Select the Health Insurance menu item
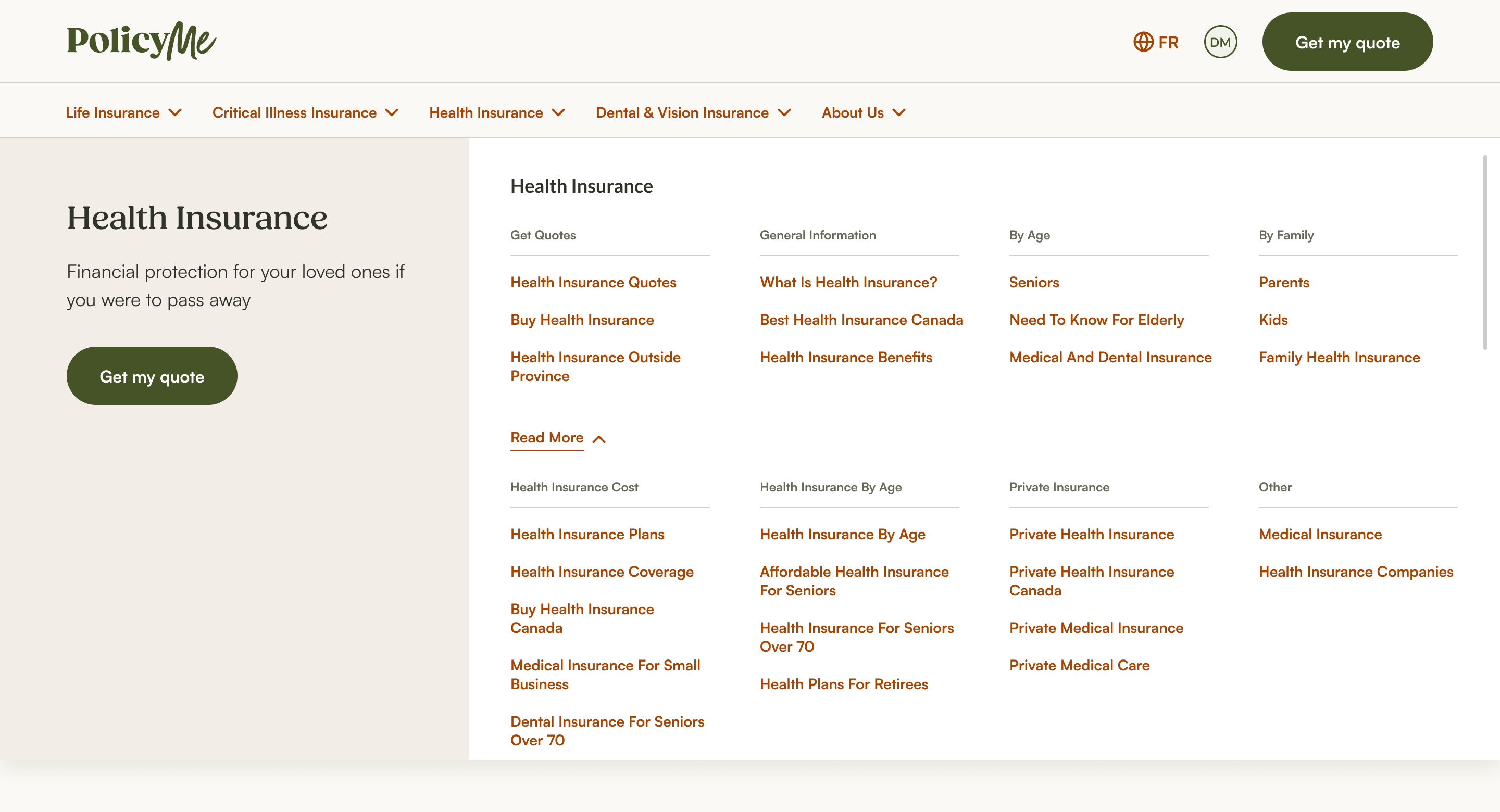Image resolution: width=1500 pixels, height=812 pixels. point(485,112)
